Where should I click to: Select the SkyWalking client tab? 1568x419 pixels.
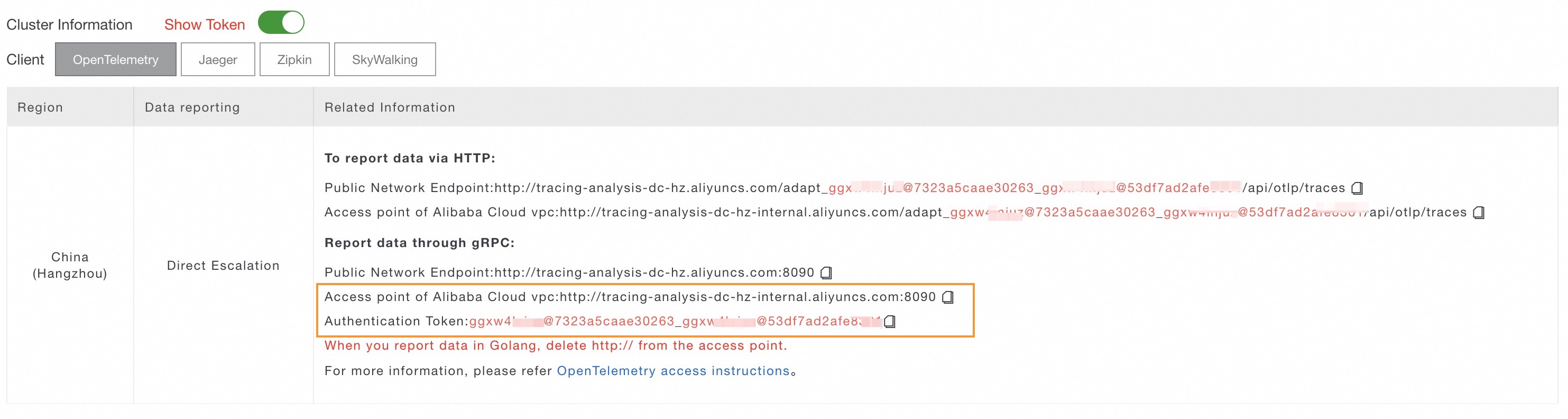(x=385, y=60)
